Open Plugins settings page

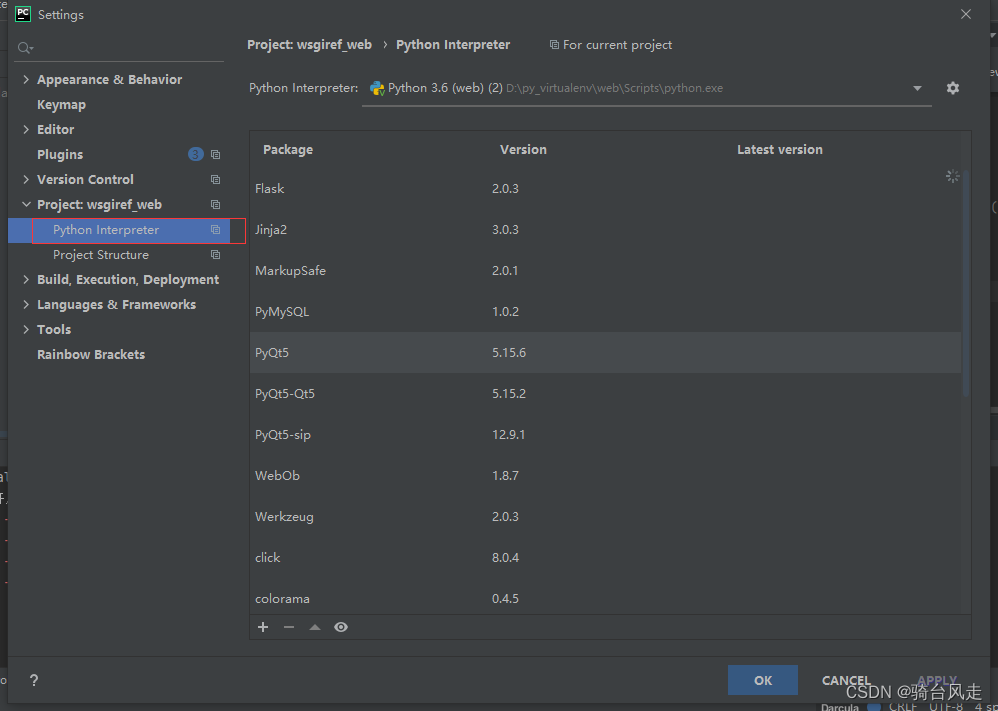tap(60, 155)
